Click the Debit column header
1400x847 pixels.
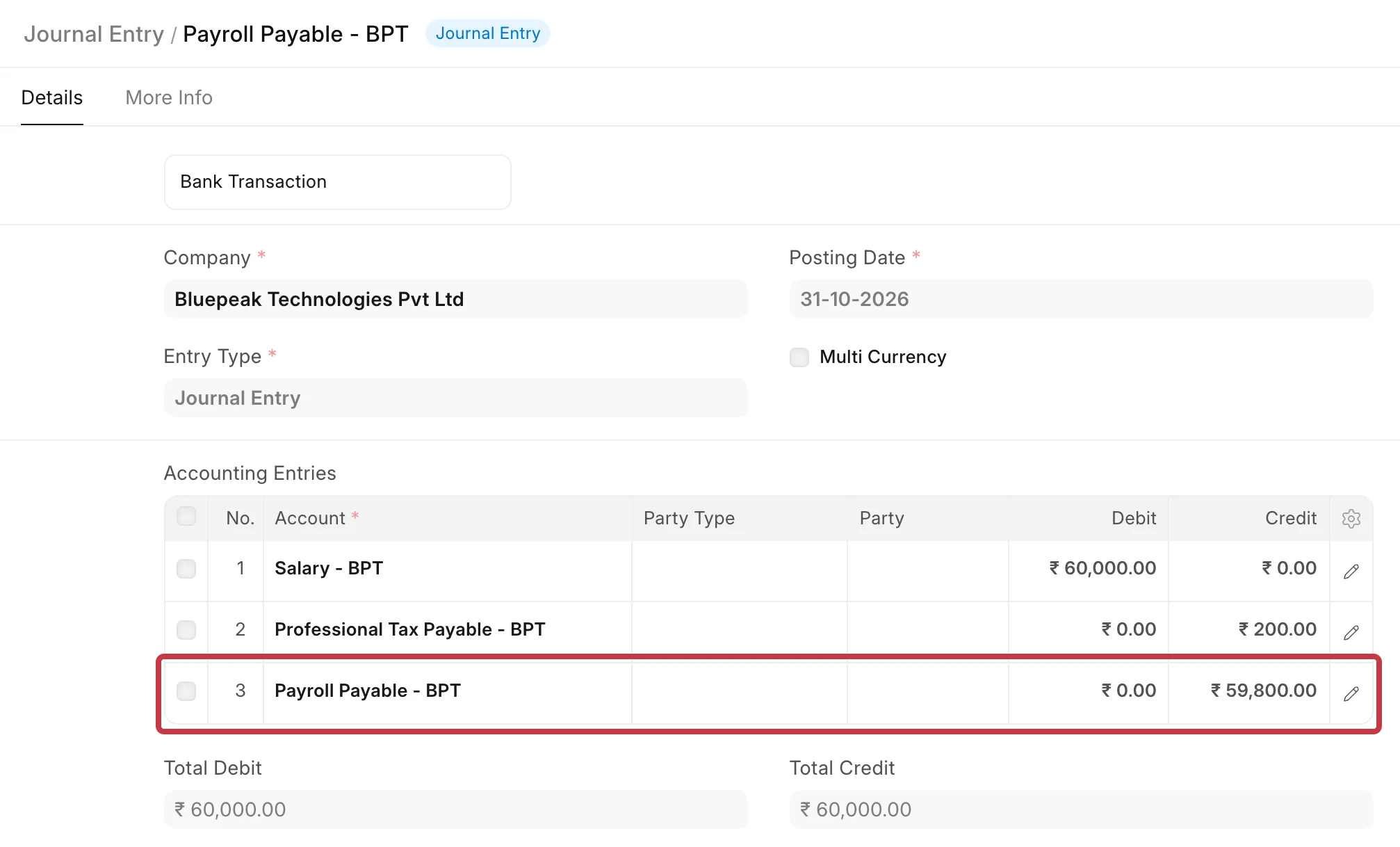click(1089, 518)
